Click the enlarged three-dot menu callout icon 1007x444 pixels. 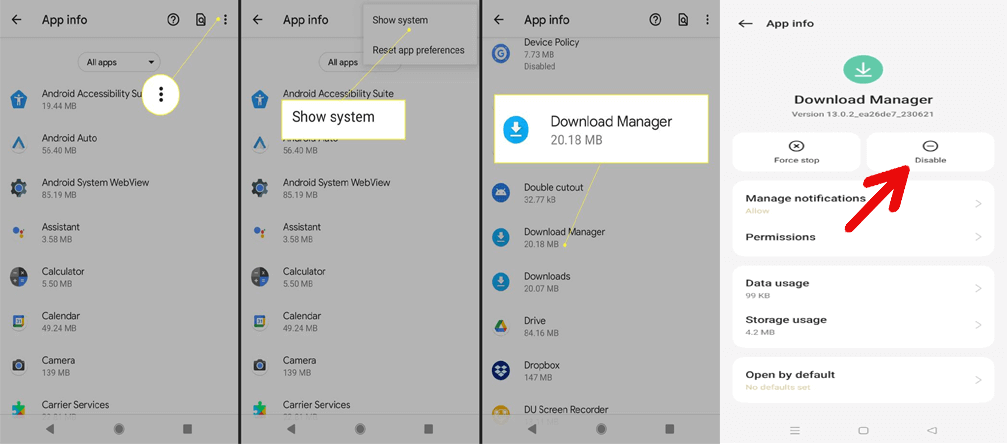coord(160,94)
